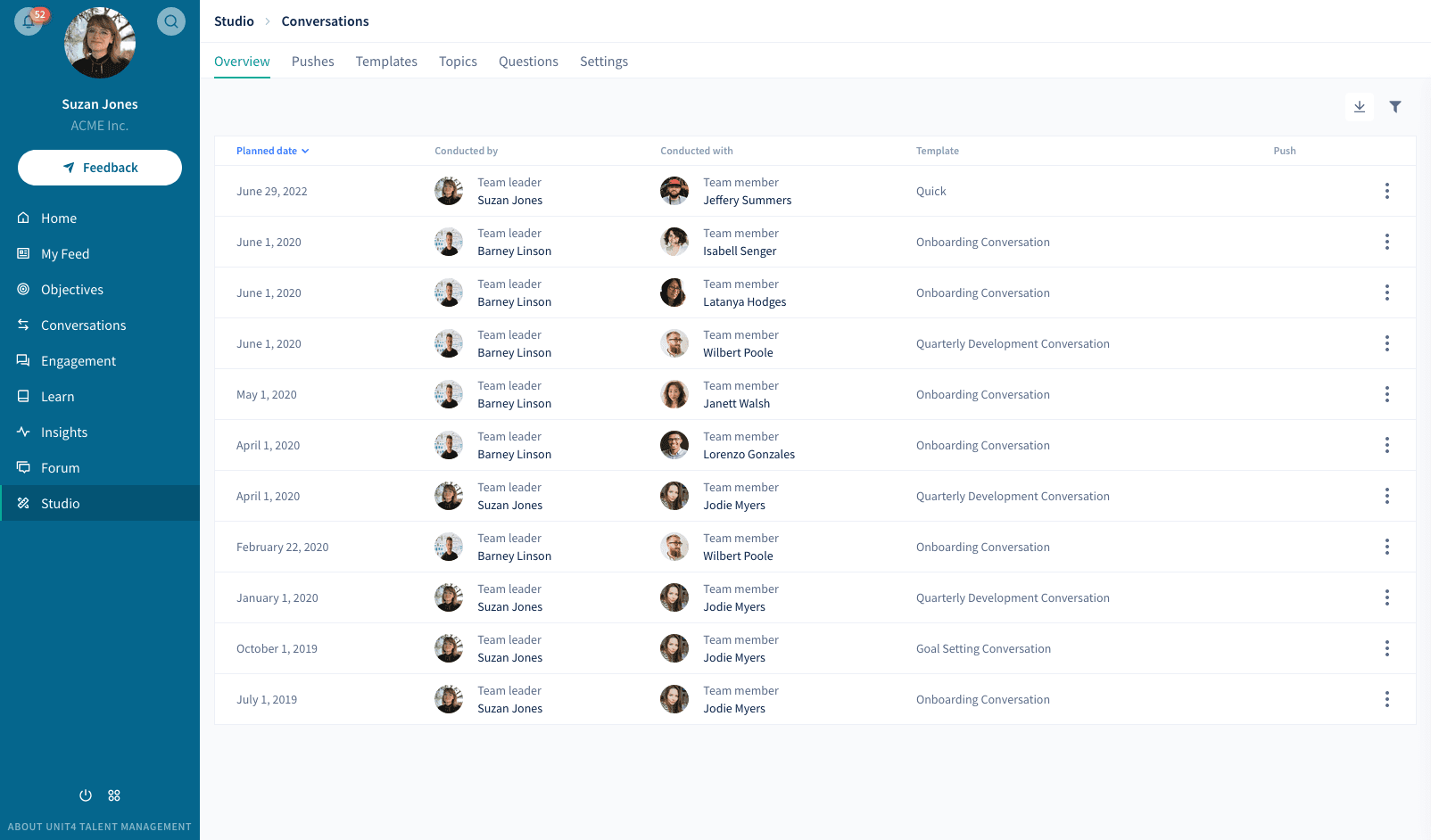Open the filter icon above the conversations list
Screen dimensions: 1431x840
click(1395, 106)
